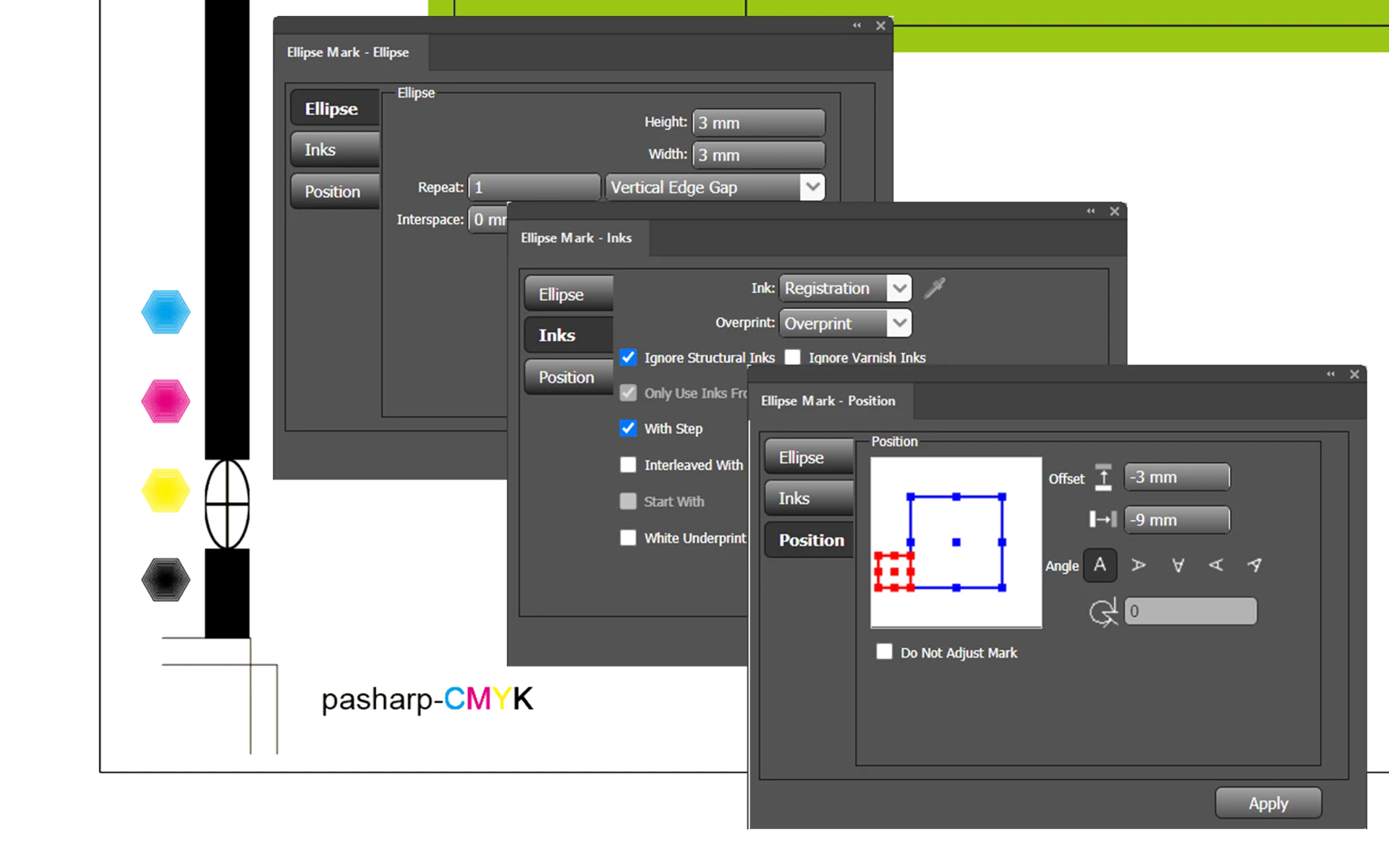Select the A rotated clockwise orientation
This screenshot has height=868, width=1389.
1139,565
